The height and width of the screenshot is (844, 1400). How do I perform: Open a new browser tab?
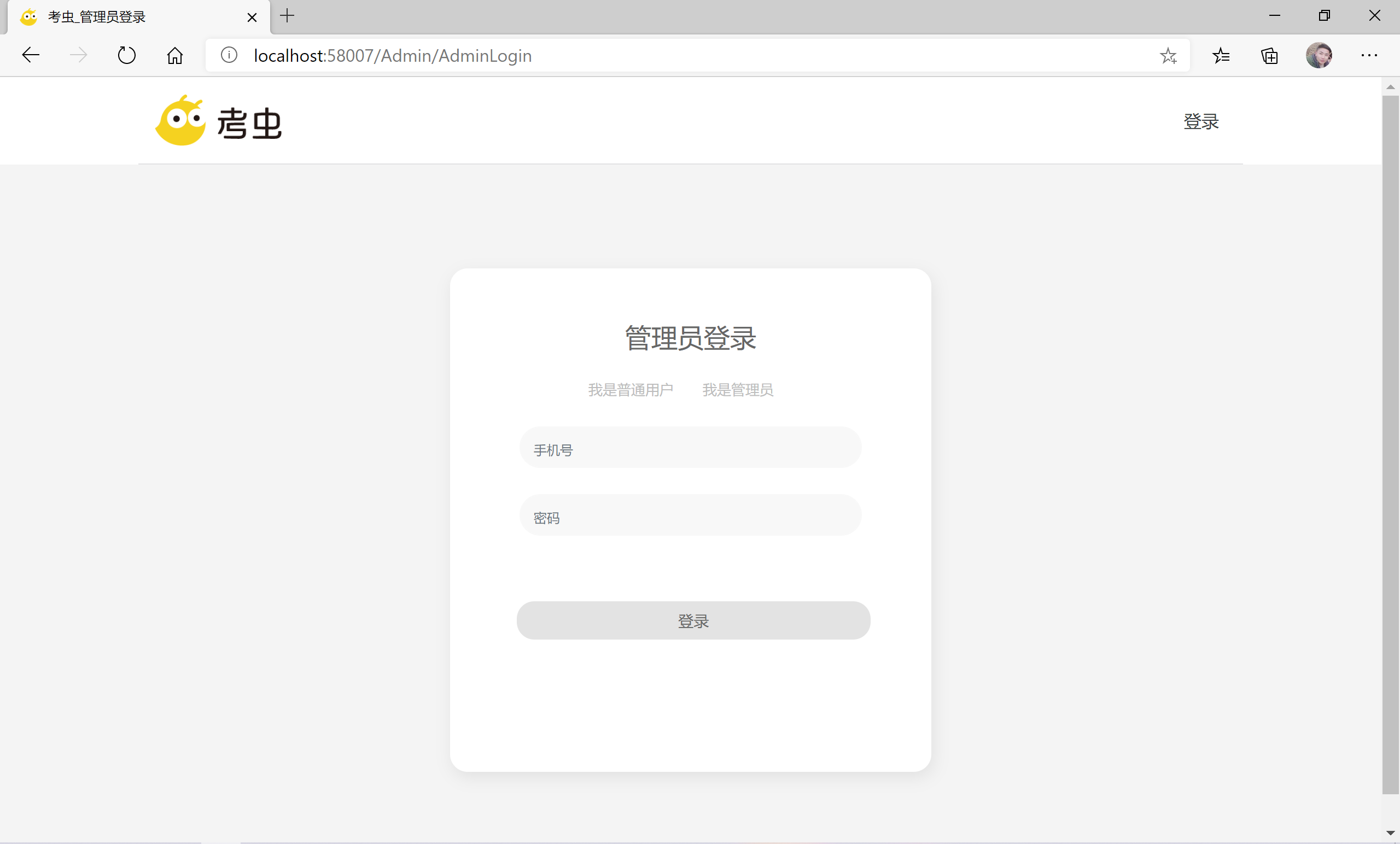coord(288,16)
